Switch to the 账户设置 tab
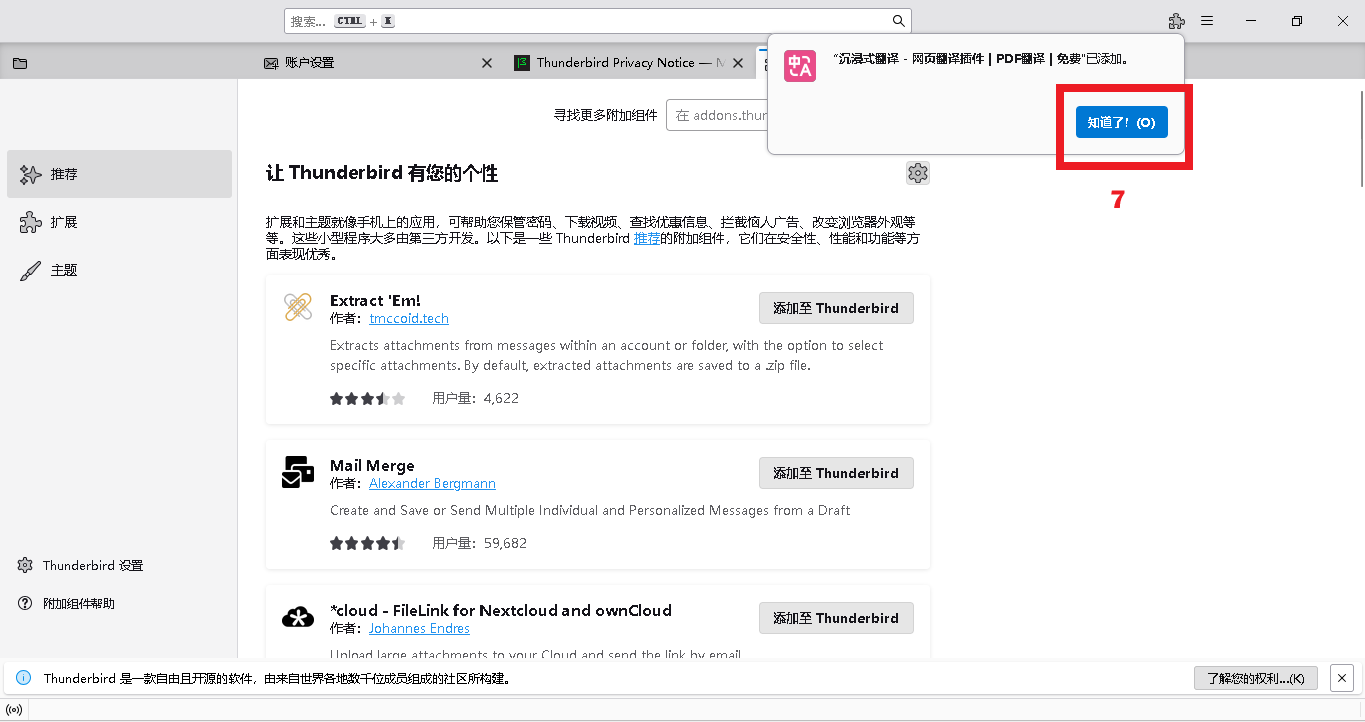1365x722 pixels. pyautogui.click(x=378, y=62)
